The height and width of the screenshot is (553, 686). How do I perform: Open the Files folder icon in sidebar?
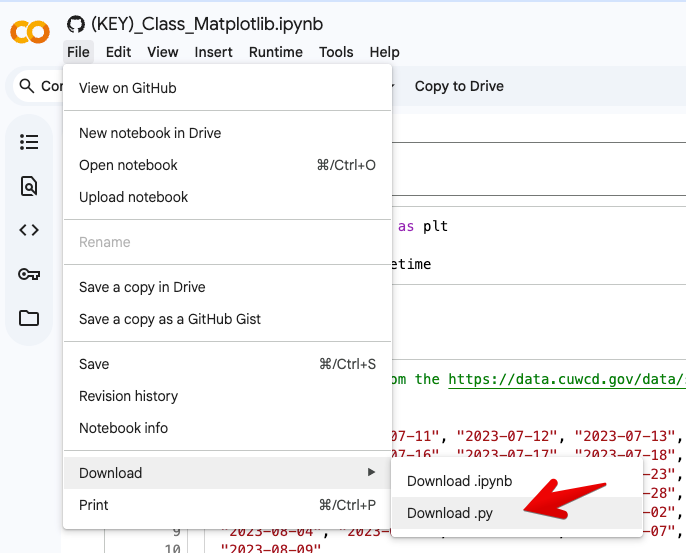[29, 318]
